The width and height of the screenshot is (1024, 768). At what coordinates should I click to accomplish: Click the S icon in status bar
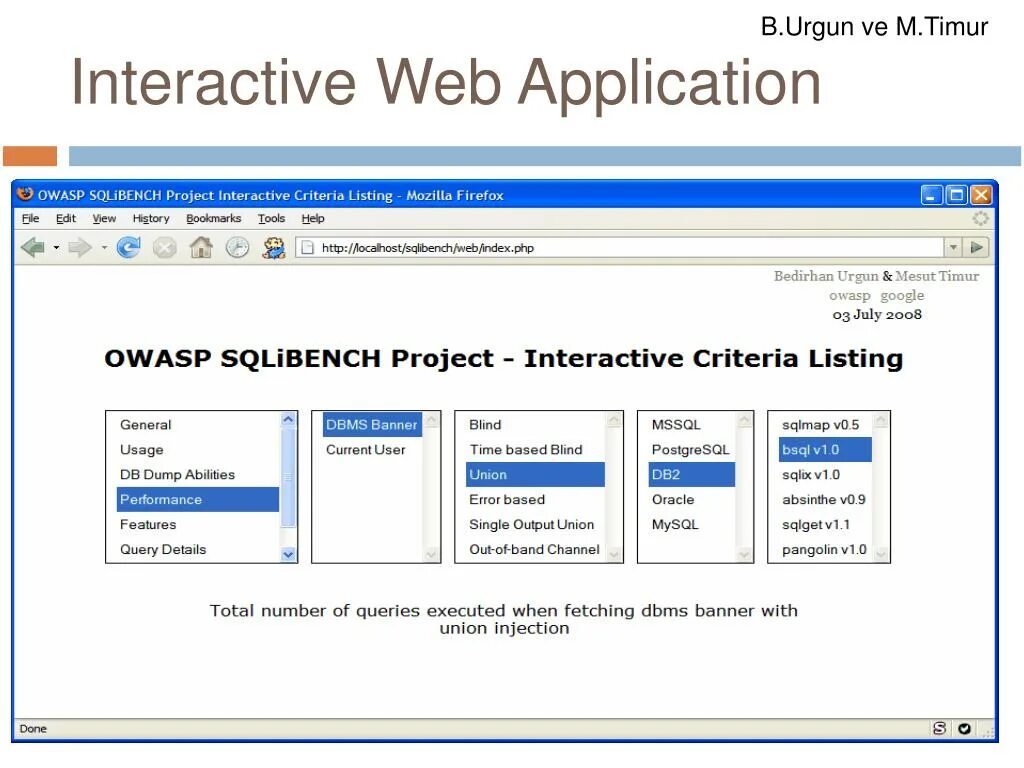(939, 728)
